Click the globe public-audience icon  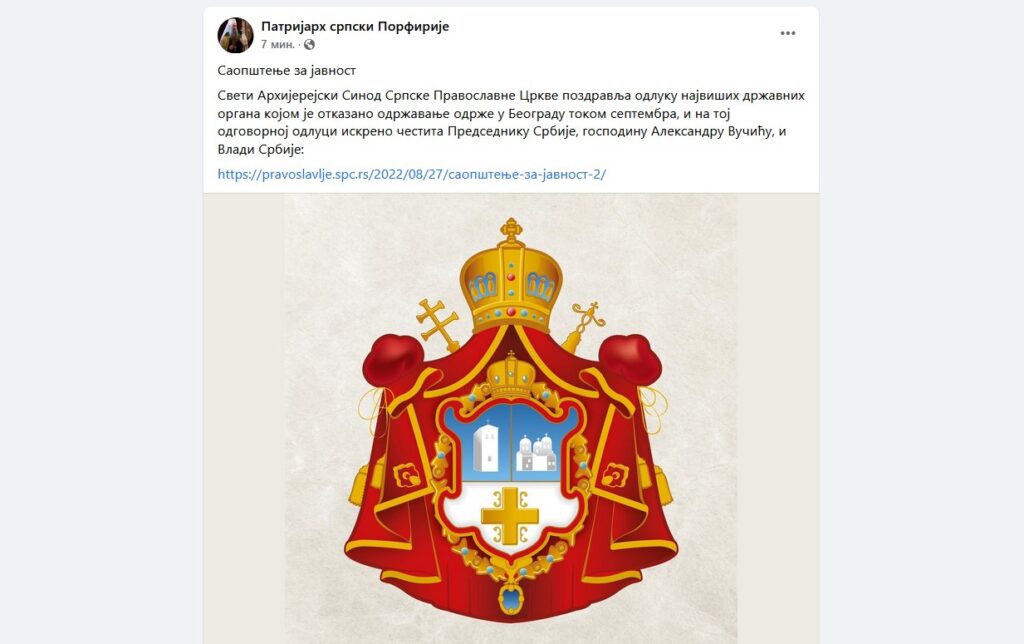click(310, 44)
